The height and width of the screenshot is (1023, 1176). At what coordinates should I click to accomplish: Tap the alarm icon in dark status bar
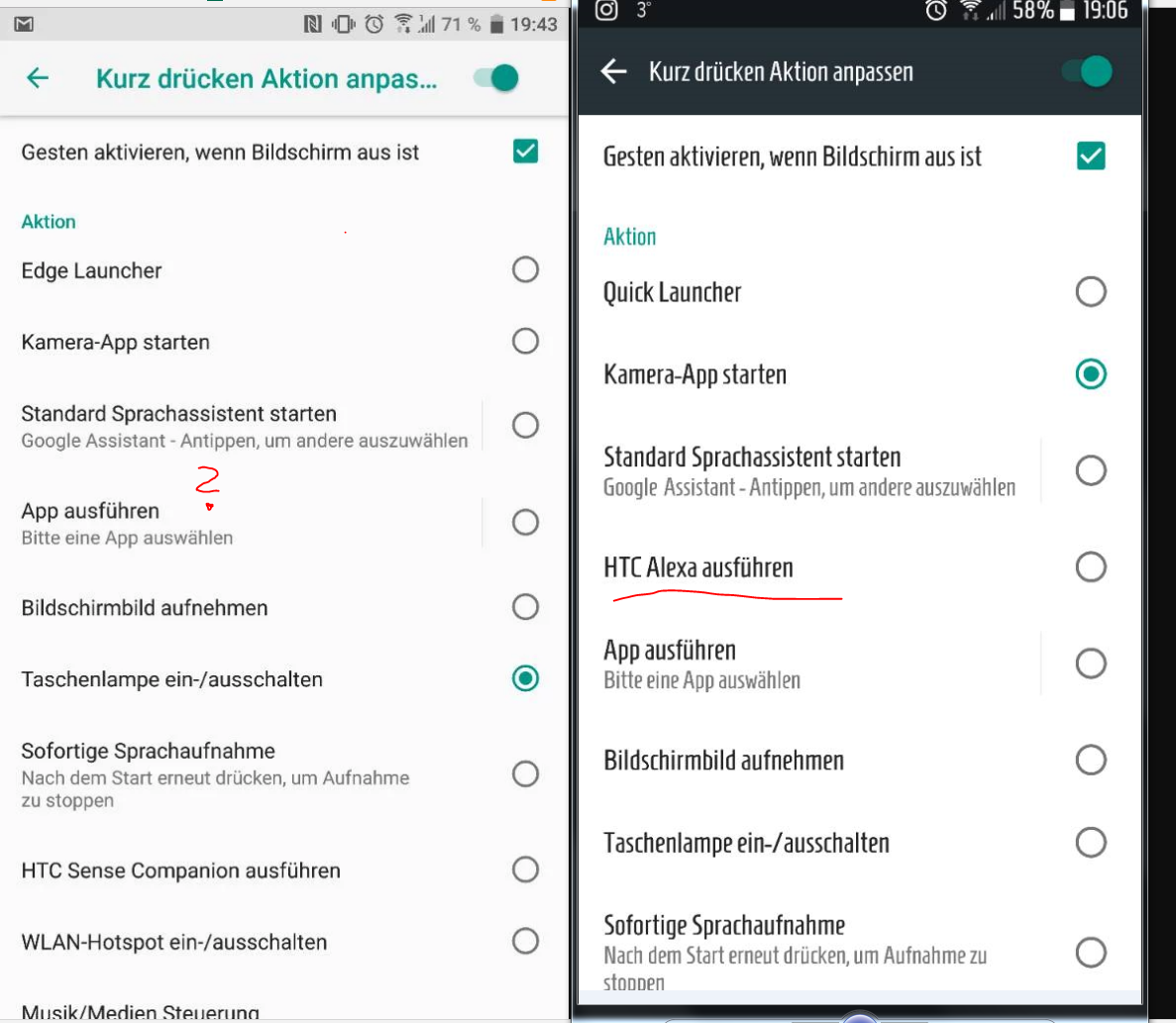[936, 11]
